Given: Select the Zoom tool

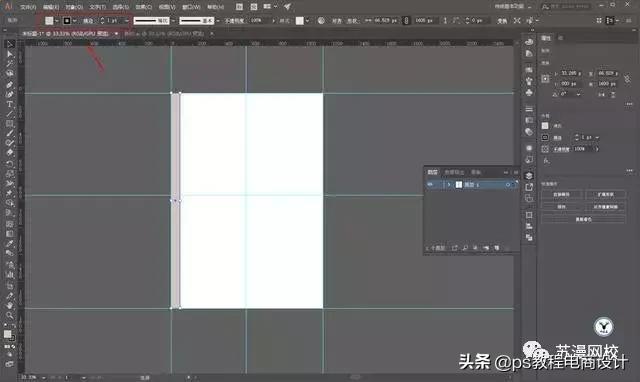Looking at the screenshot, I should pyautogui.click(x=10, y=315).
